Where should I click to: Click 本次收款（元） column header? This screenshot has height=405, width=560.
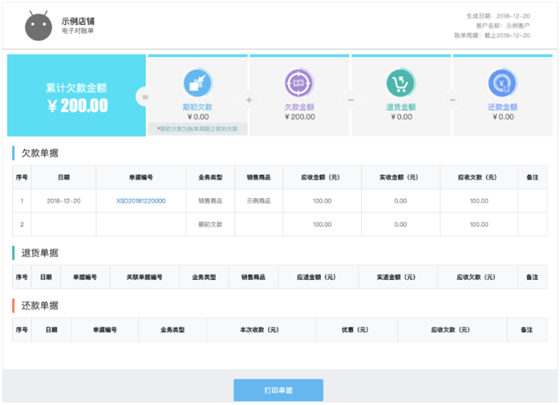[260, 330]
